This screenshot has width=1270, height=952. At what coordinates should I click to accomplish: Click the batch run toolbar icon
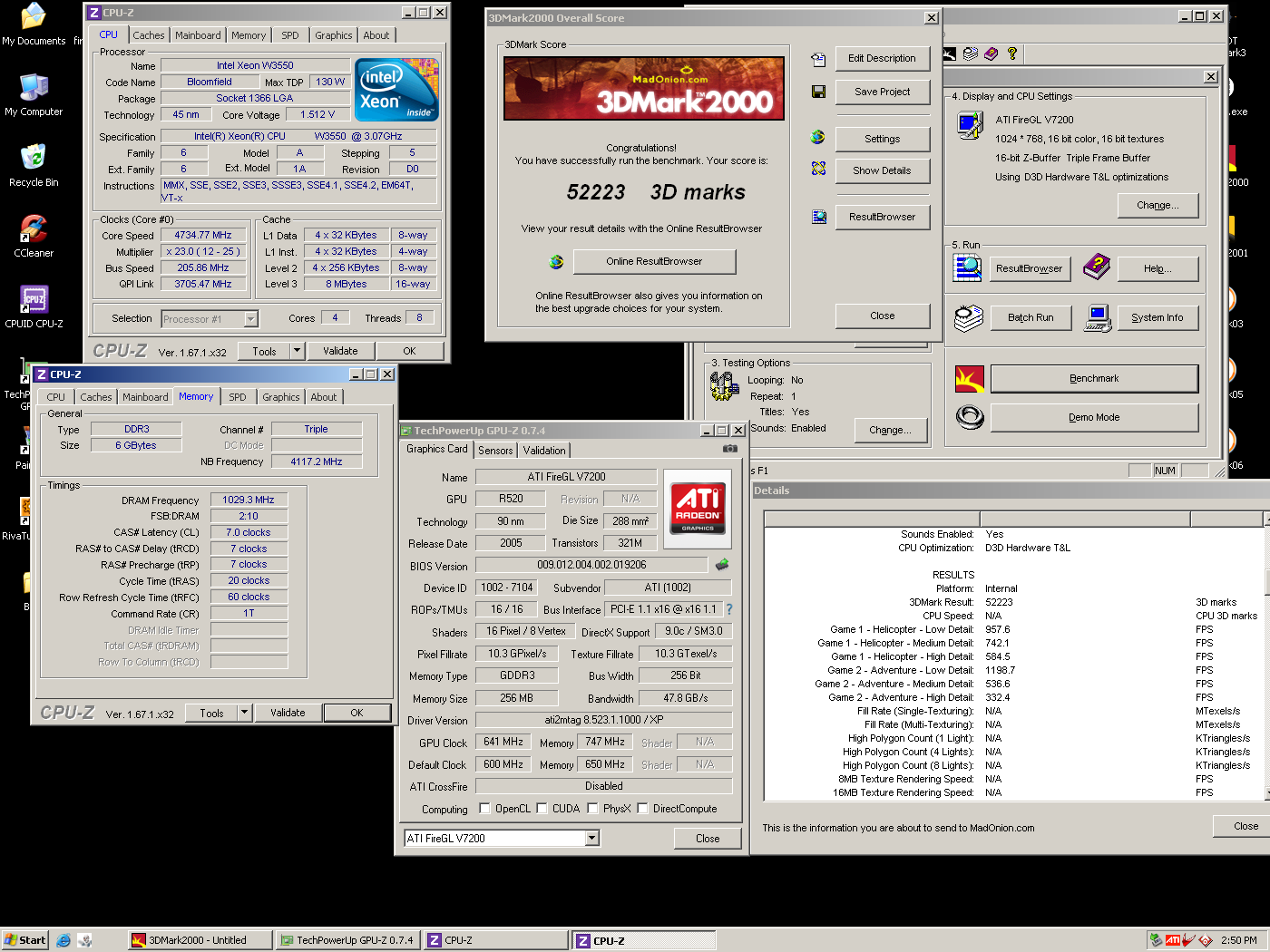coord(970,53)
